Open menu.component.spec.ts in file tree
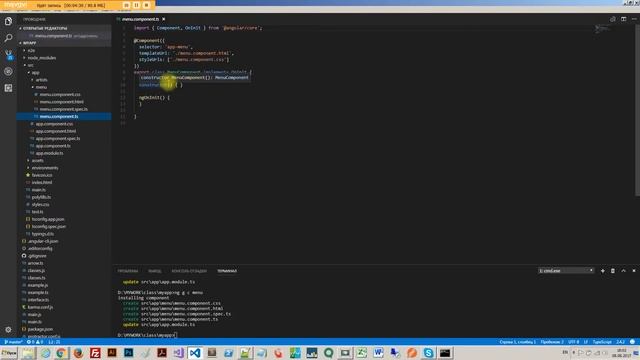This screenshot has width=640, height=360. [x=64, y=109]
